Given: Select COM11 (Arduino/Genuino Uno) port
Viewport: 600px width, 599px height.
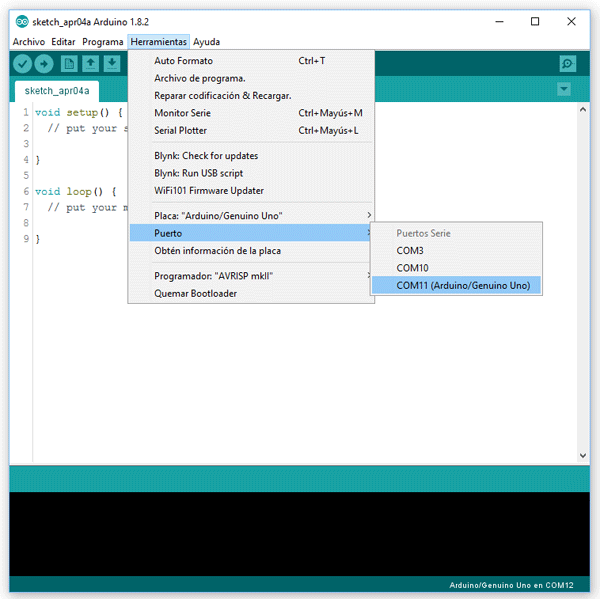Looking at the screenshot, I should (x=456, y=286).
